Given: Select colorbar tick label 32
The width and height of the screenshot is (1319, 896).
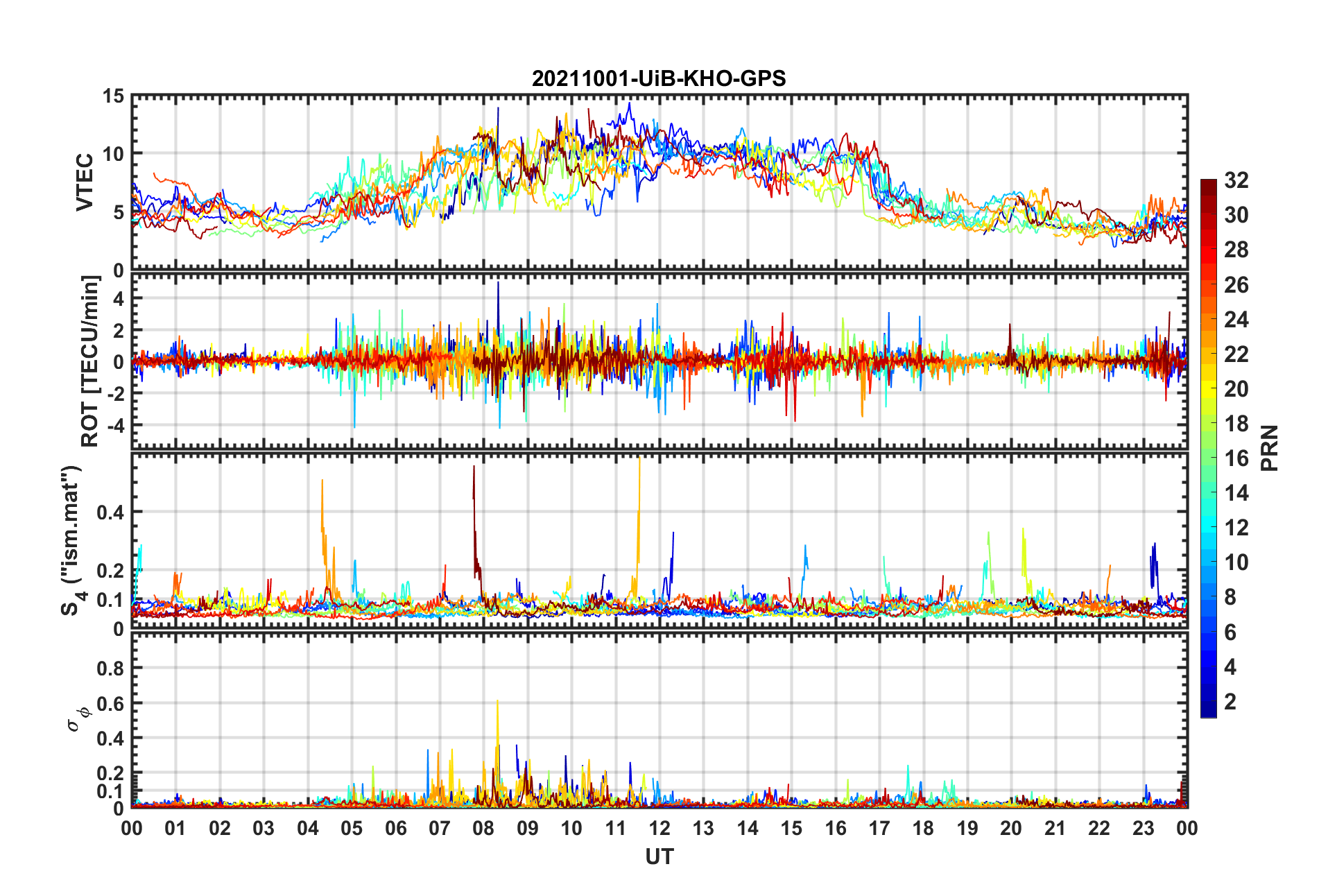Looking at the screenshot, I should point(1236,180).
